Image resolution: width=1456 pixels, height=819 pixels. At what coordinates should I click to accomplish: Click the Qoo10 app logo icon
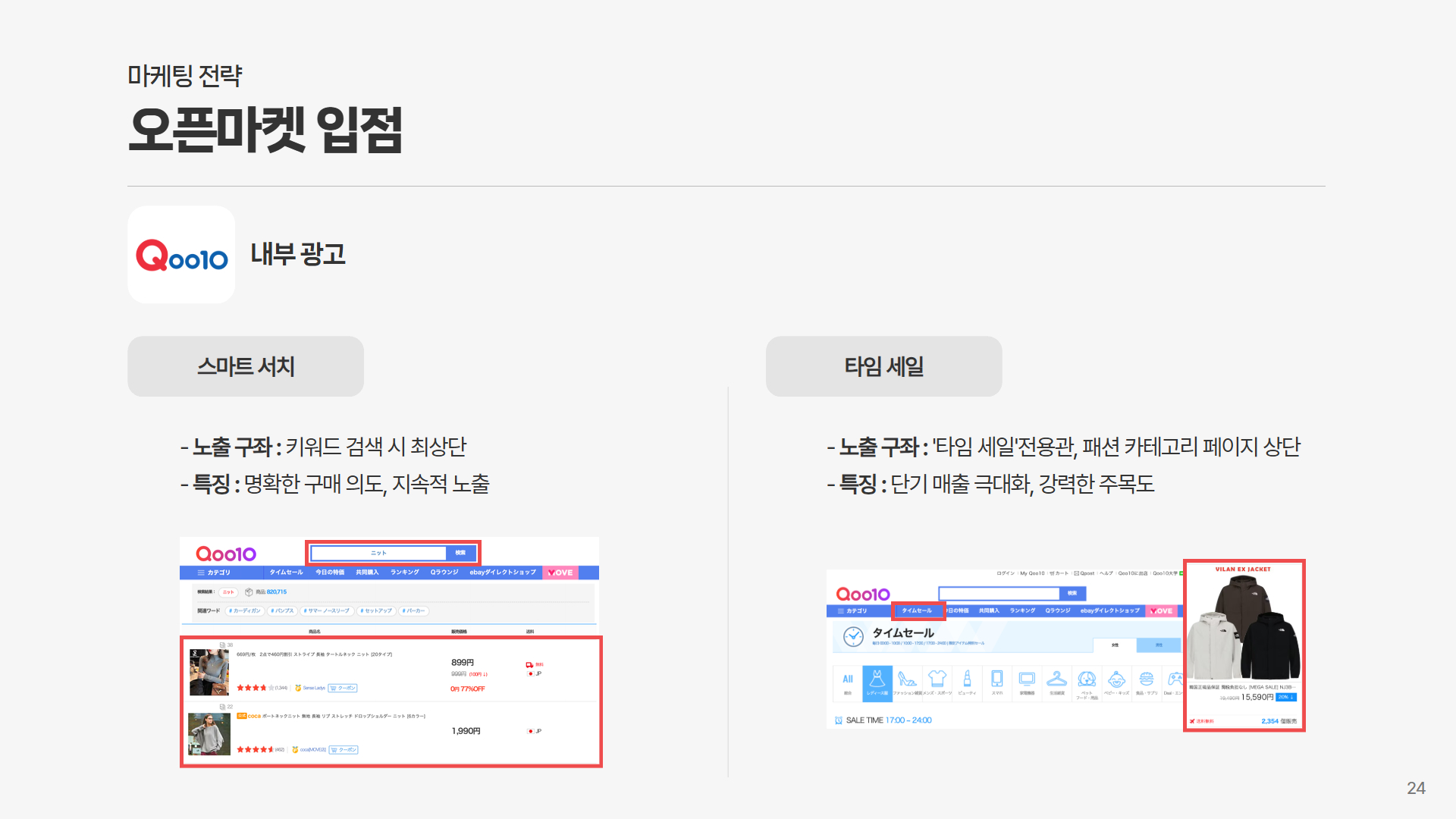click(x=181, y=255)
